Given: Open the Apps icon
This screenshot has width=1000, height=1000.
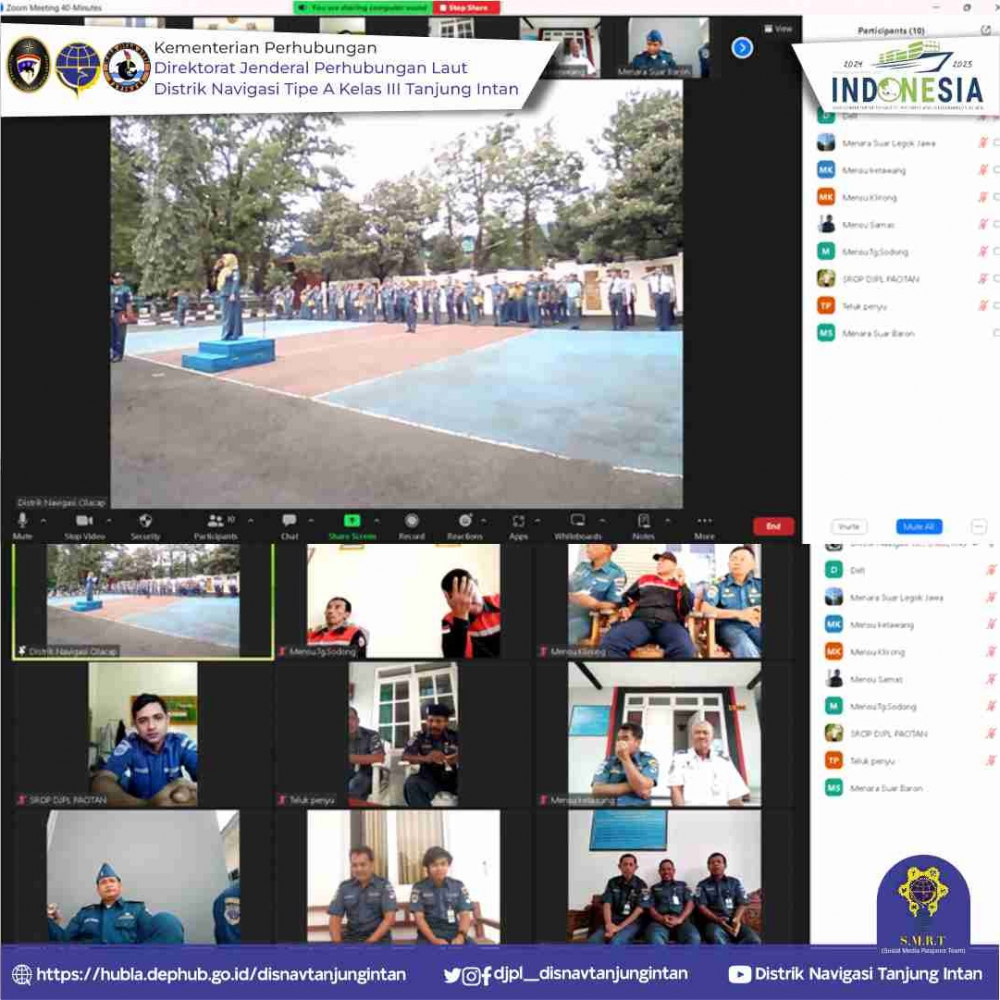Looking at the screenshot, I should 518,521.
